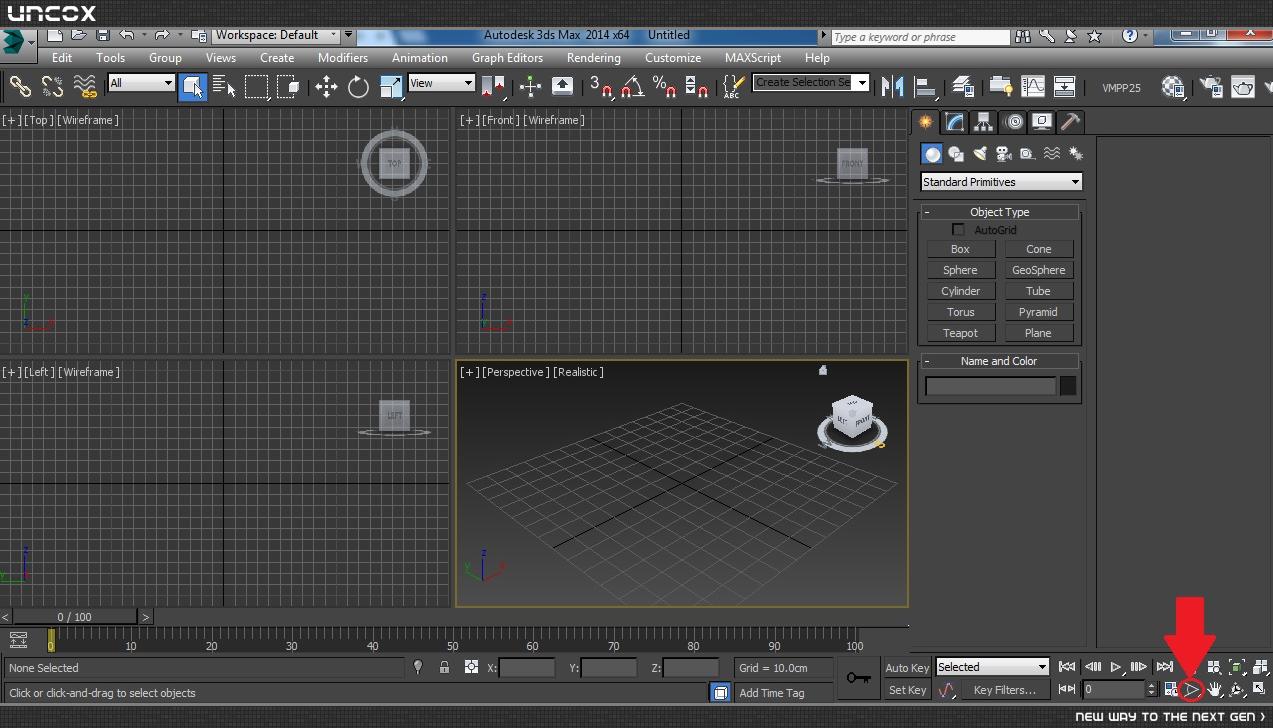Viewport: 1273px width, 728px height.
Task: Open the Modifiers menu
Action: point(343,58)
